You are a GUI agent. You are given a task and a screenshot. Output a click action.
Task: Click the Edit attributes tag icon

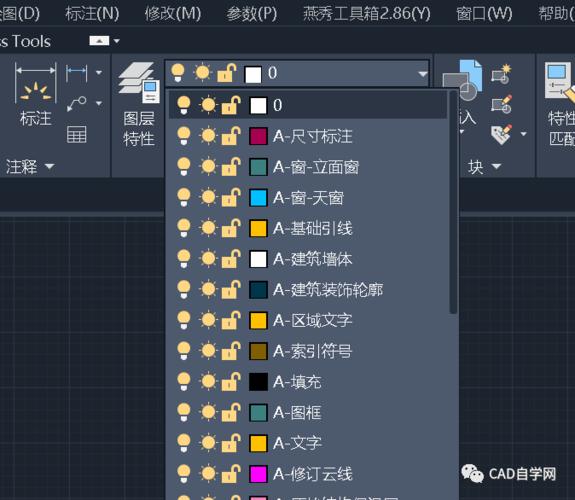tap(501, 134)
